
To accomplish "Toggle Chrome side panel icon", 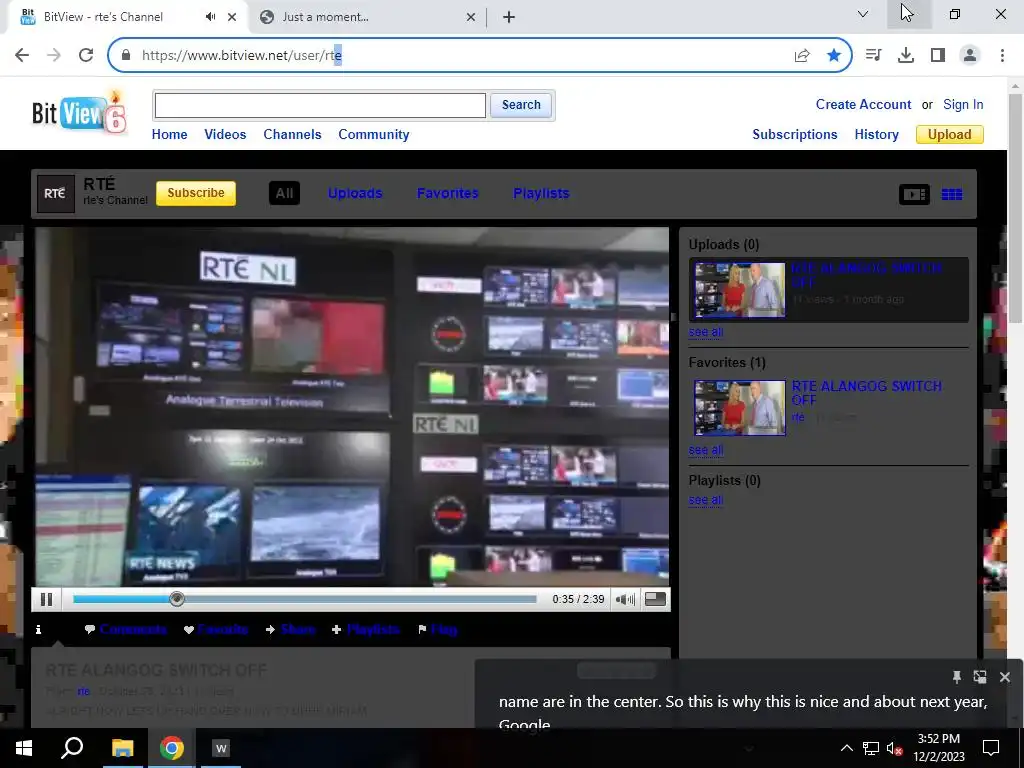I will point(938,55).
